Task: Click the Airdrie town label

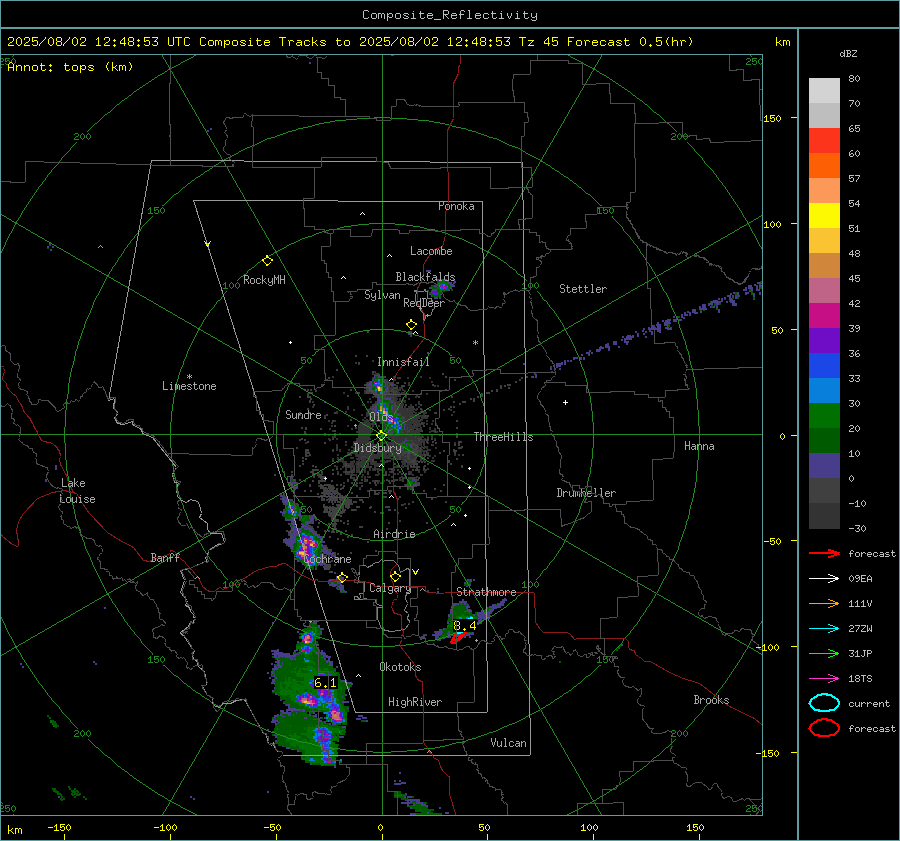Action: pos(394,534)
